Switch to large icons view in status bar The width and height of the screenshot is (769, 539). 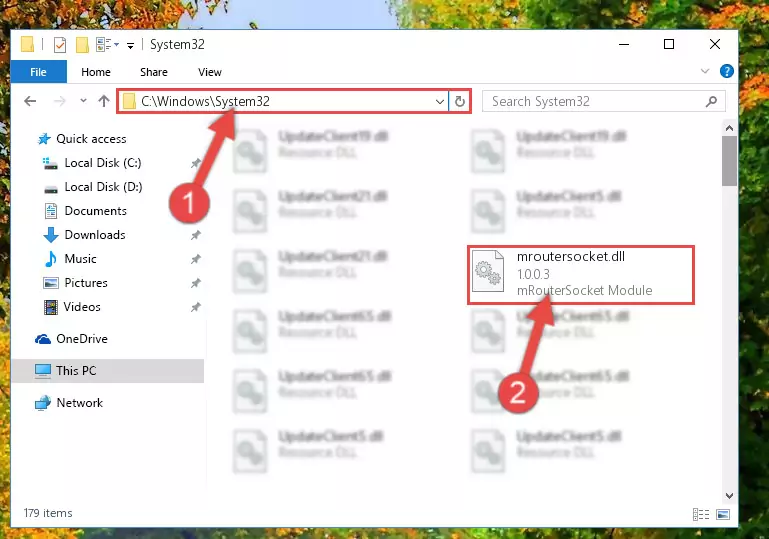(723, 514)
